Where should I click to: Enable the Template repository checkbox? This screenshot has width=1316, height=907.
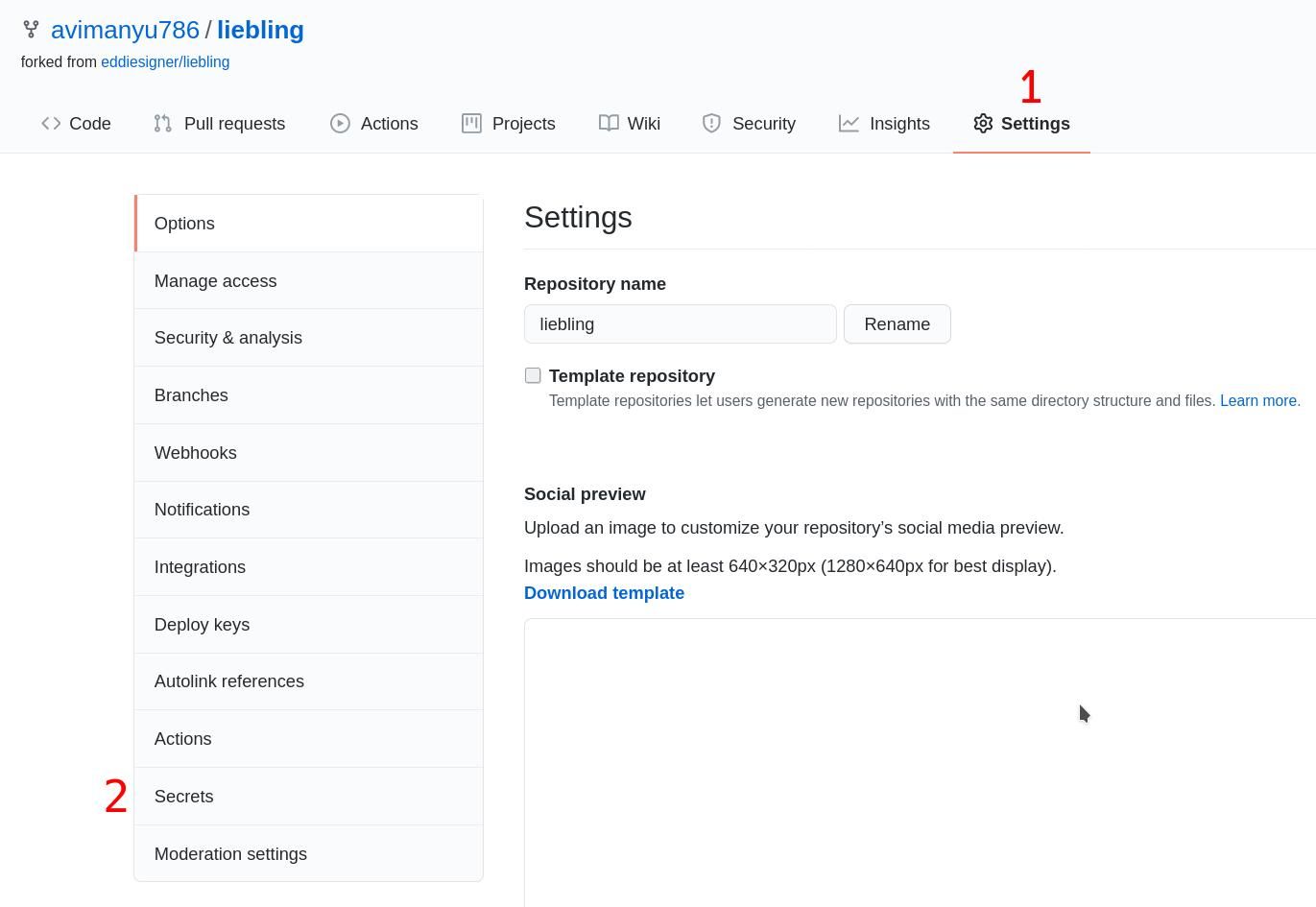(533, 375)
